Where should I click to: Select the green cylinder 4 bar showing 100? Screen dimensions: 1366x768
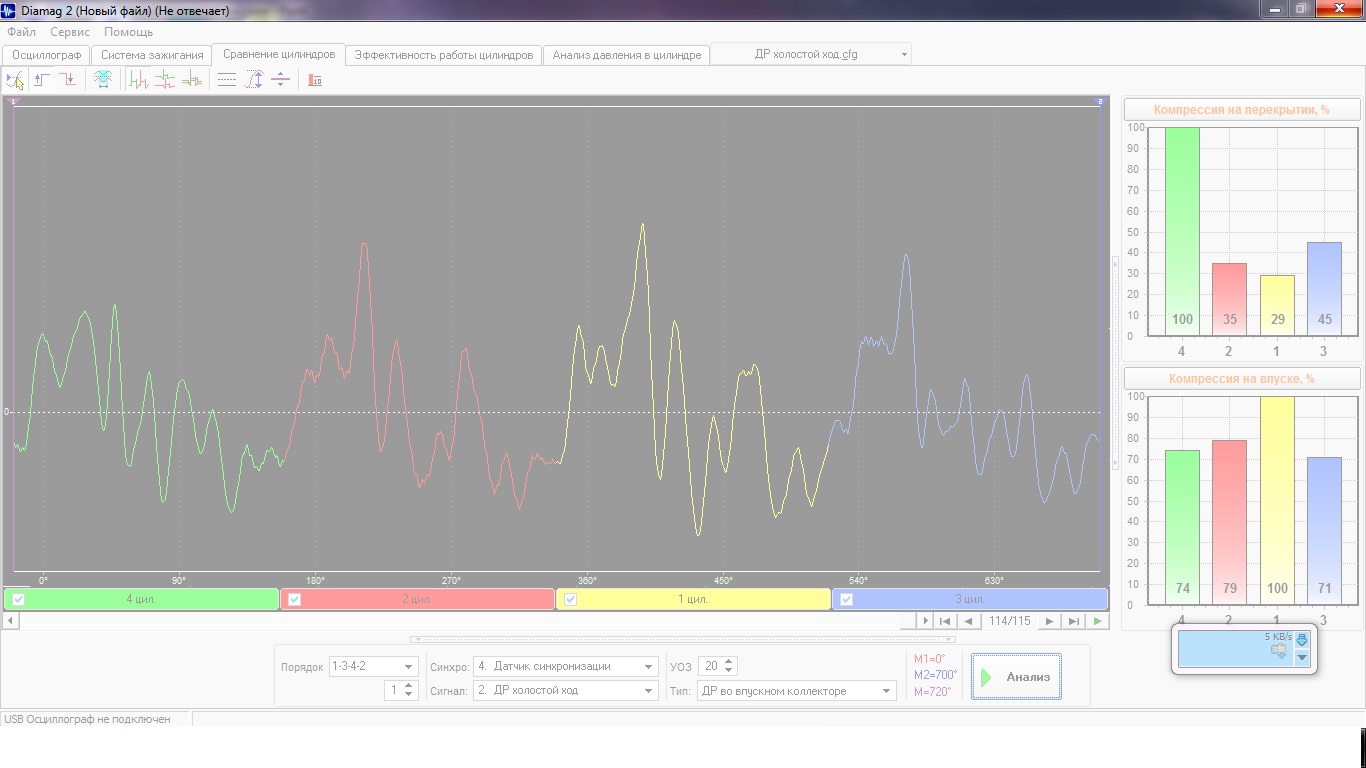click(1182, 231)
